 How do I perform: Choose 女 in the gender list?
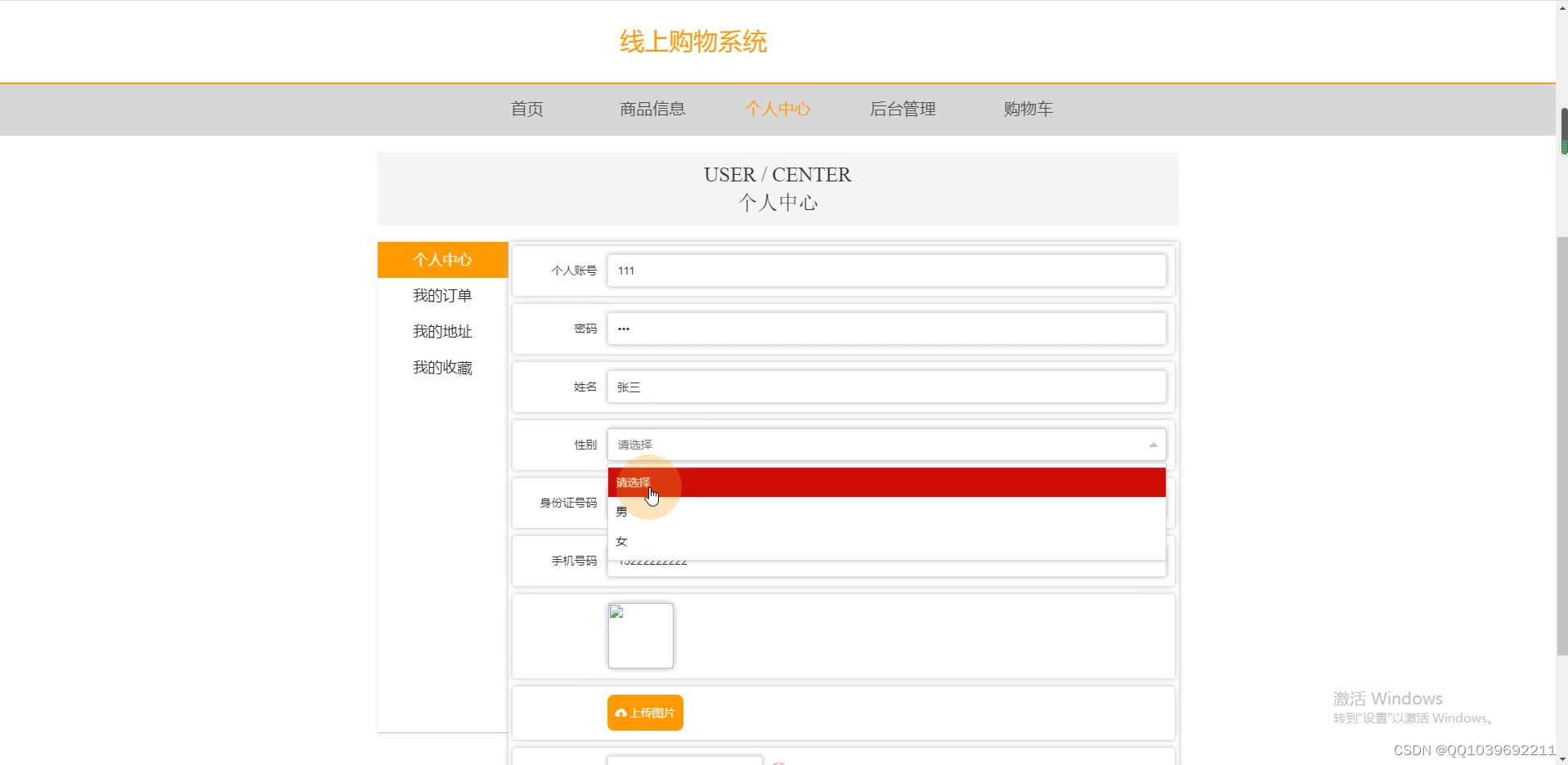coord(886,541)
